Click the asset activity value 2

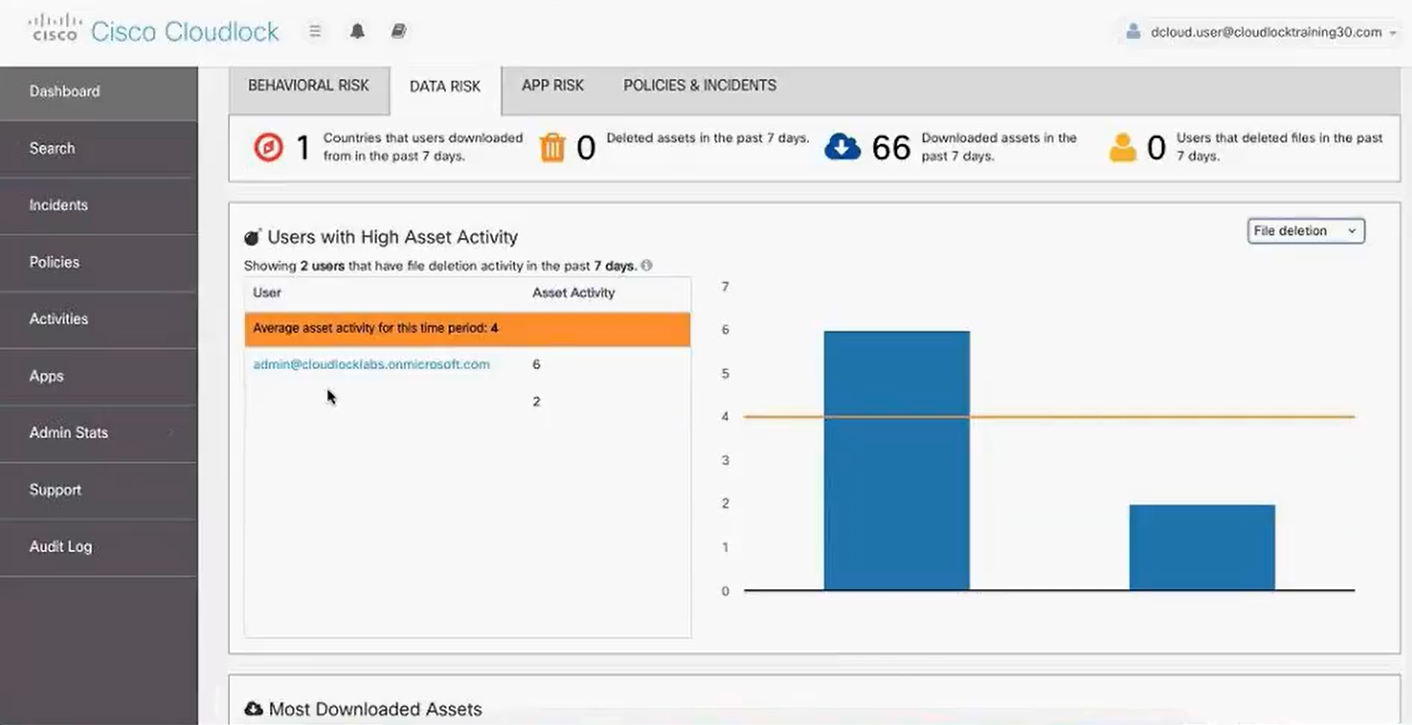click(537, 402)
